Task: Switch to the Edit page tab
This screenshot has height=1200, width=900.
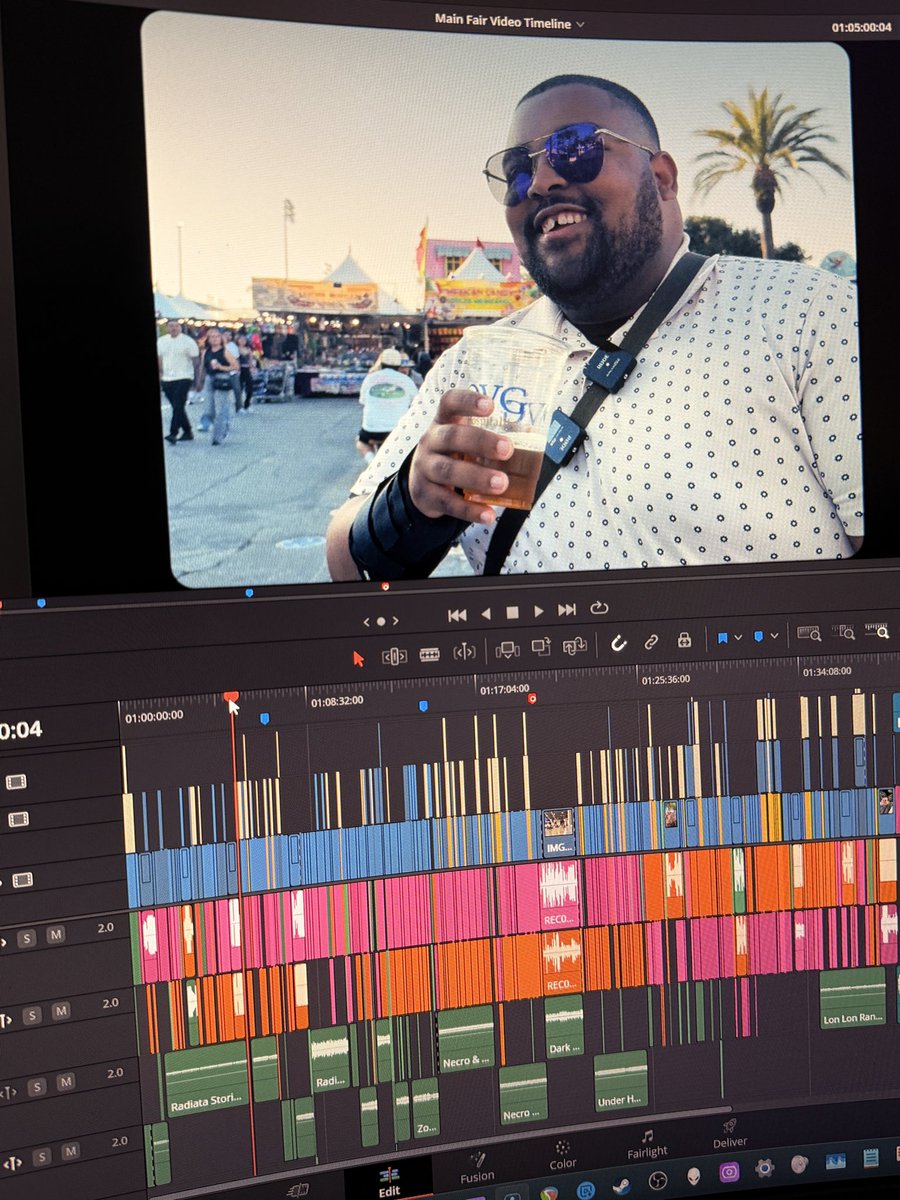Action: tap(389, 1180)
